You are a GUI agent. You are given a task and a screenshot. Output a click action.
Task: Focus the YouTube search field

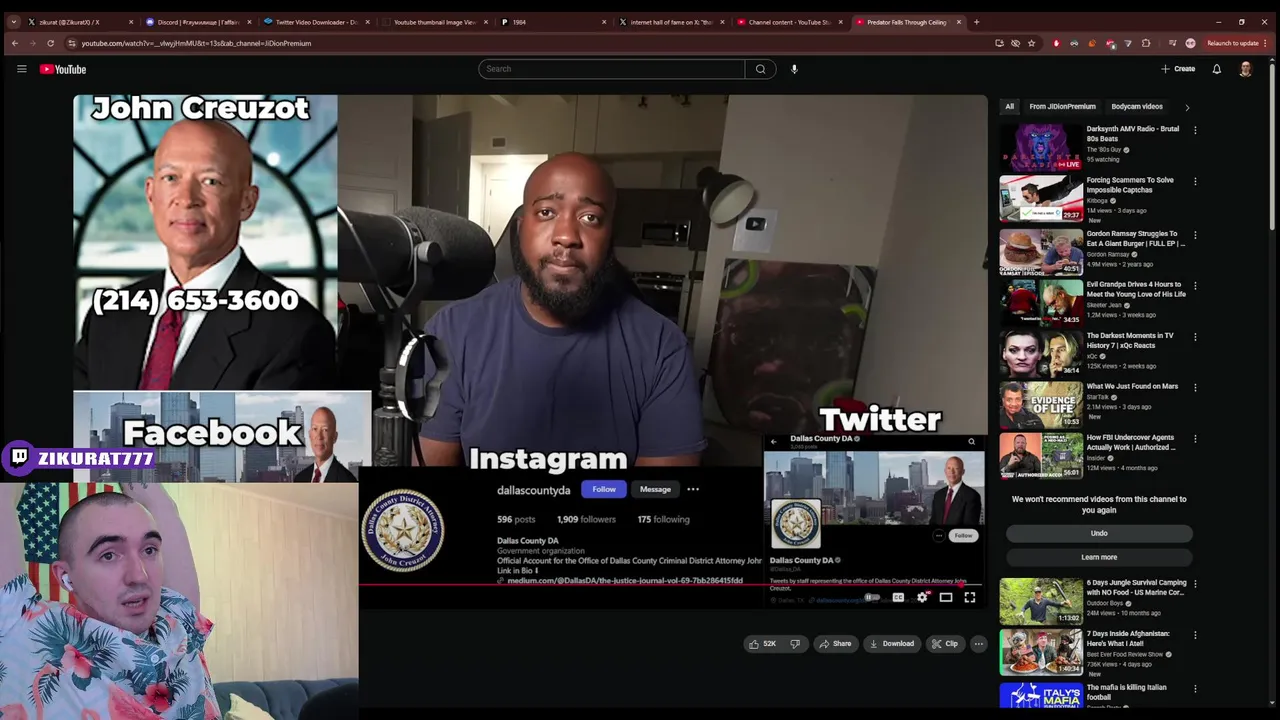(x=611, y=69)
